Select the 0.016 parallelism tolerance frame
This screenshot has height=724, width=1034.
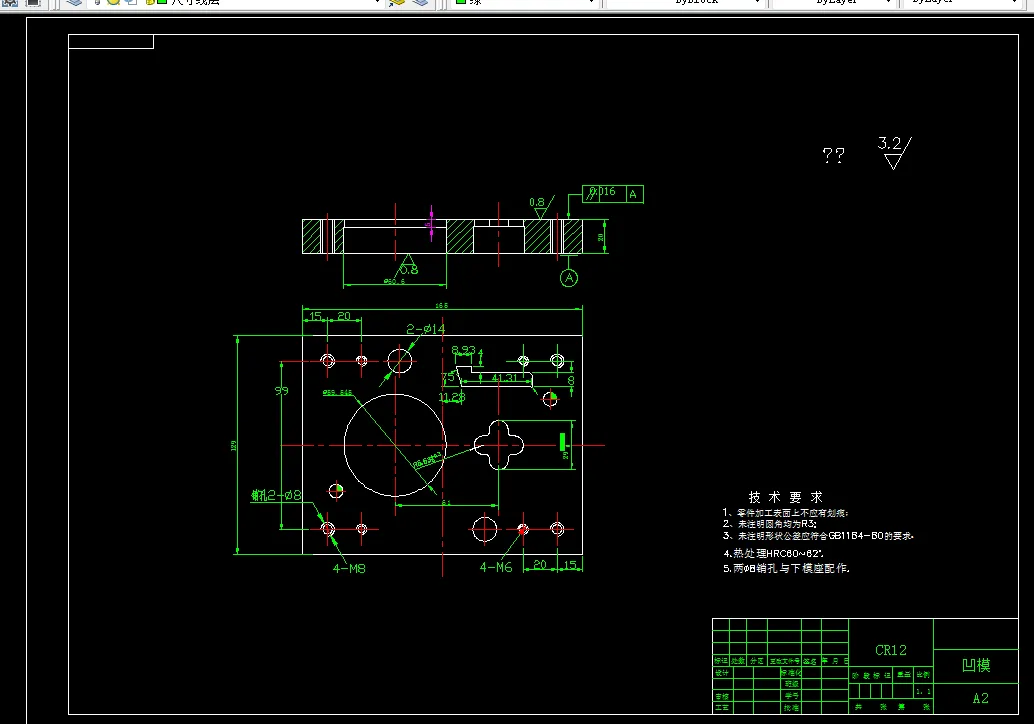(x=613, y=194)
